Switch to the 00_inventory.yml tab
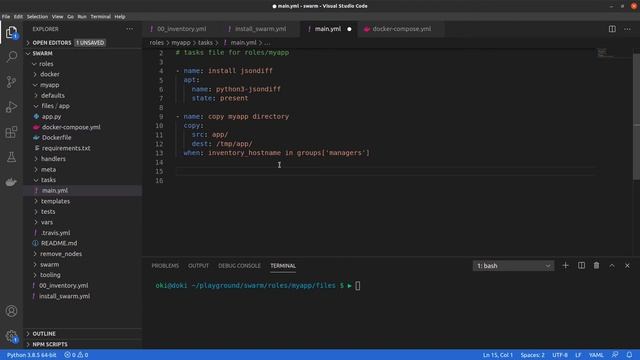 (182, 29)
